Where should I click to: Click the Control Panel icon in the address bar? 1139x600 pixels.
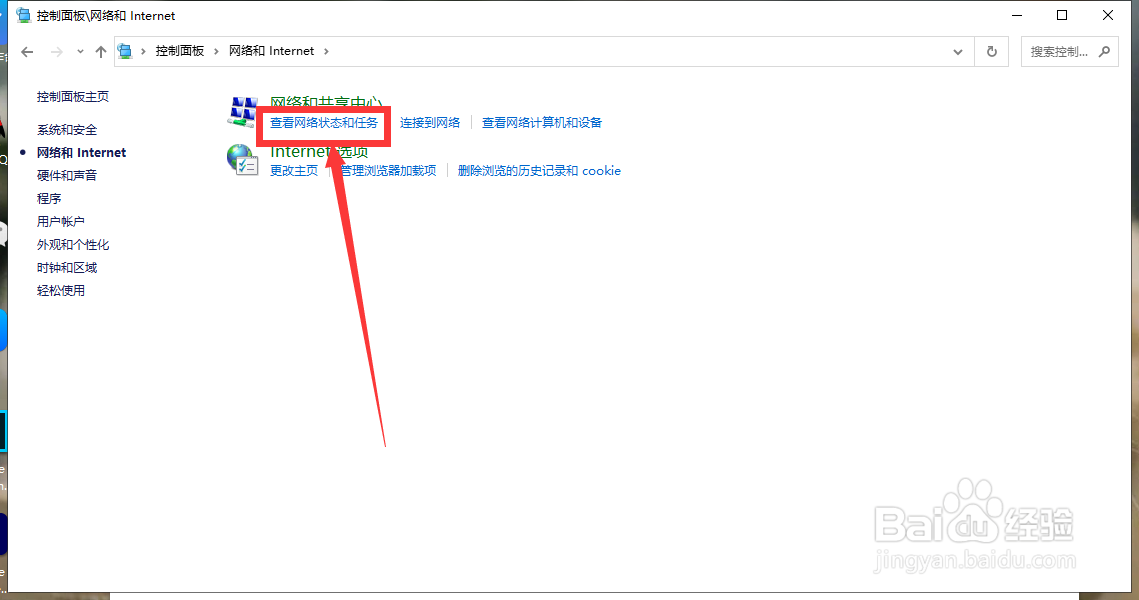pyautogui.click(x=125, y=50)
